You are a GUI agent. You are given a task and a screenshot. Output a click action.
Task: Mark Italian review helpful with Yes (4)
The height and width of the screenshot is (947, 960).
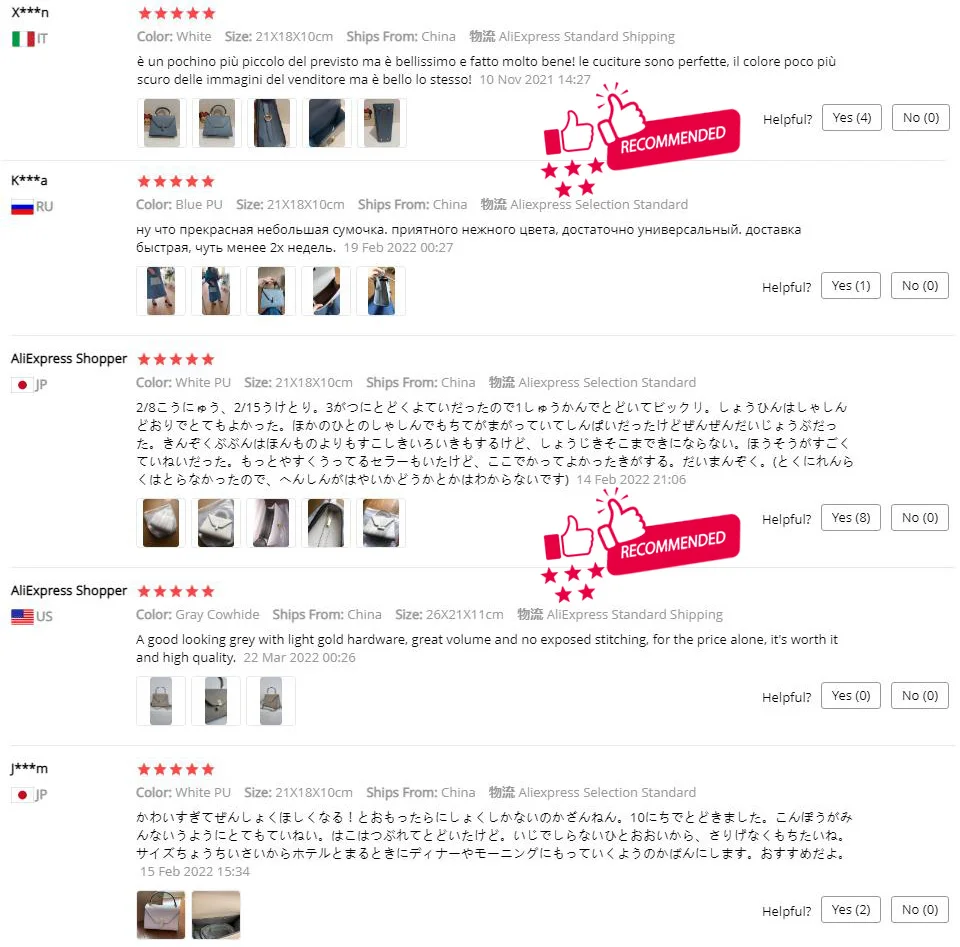click(852, 118)
